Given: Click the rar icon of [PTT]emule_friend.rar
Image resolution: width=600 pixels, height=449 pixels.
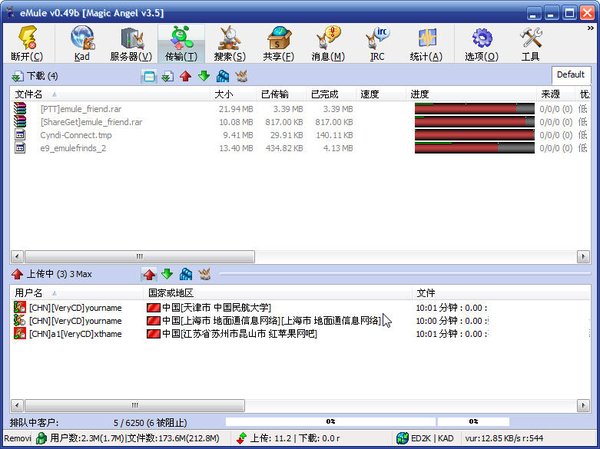Looking at the screenshot, I should click(20, 108).
